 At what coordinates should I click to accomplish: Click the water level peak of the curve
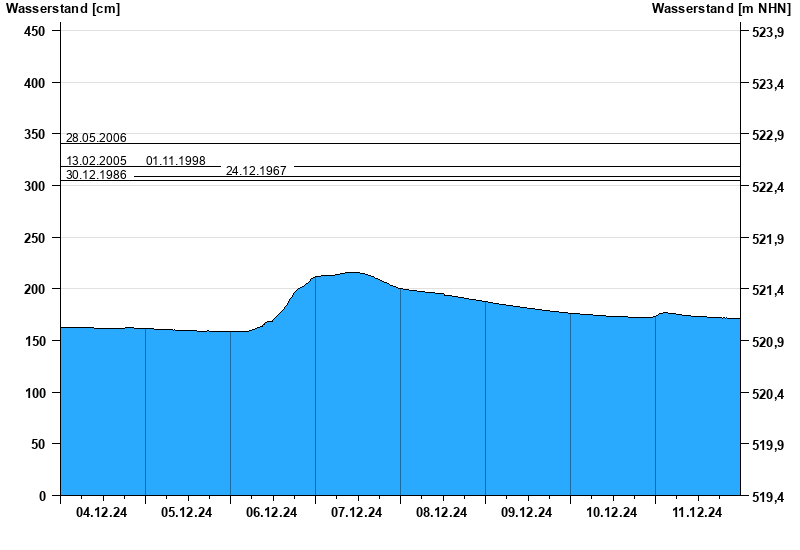[x=351, y=272]
